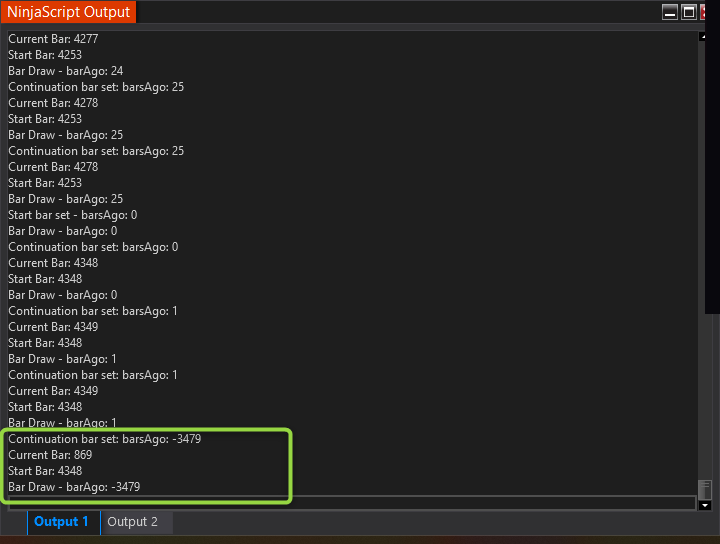Minimize the NinjaScript Output window
Image resolution: width=720 pixels, height=544 pixels.
point(670,12)
